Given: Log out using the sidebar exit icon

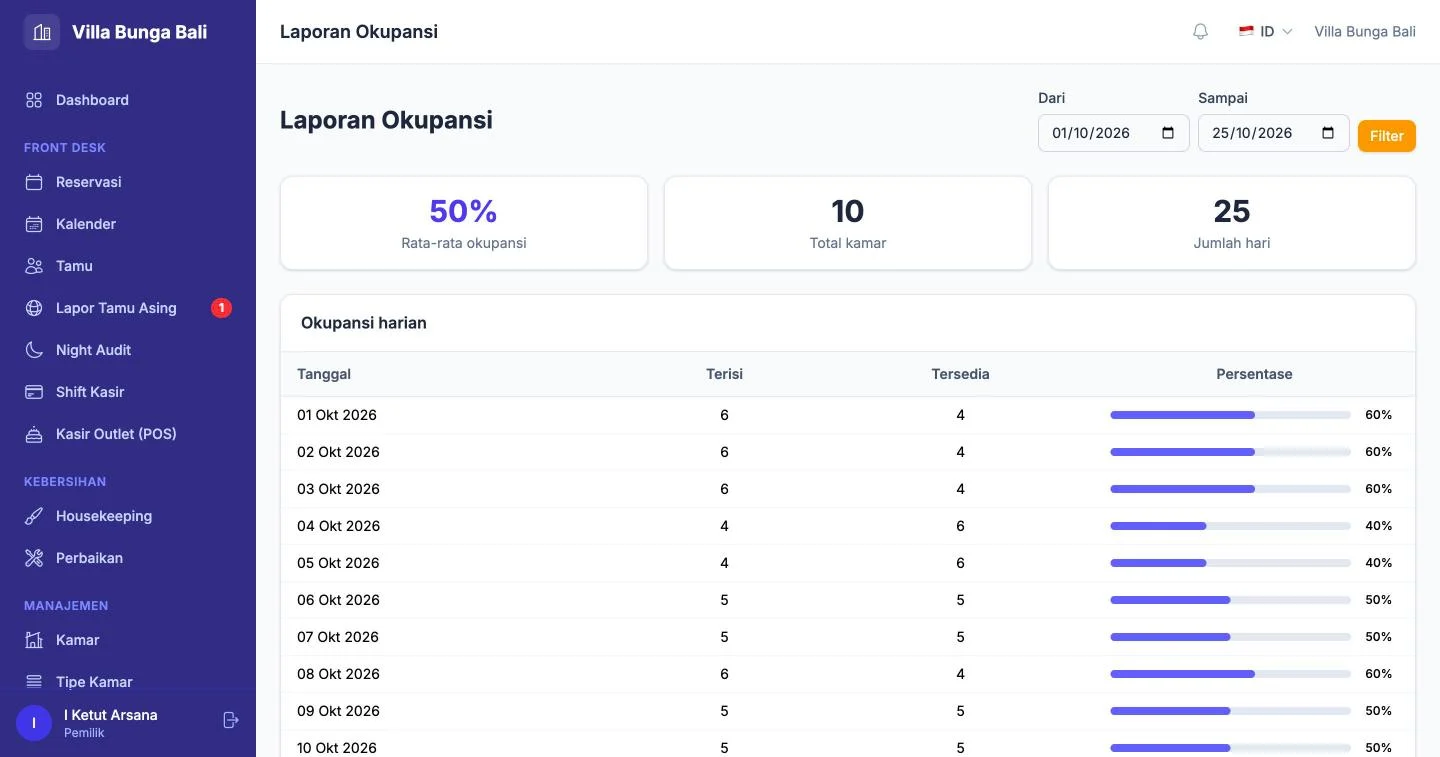Looking at the screenshot, I should point(231,720).
